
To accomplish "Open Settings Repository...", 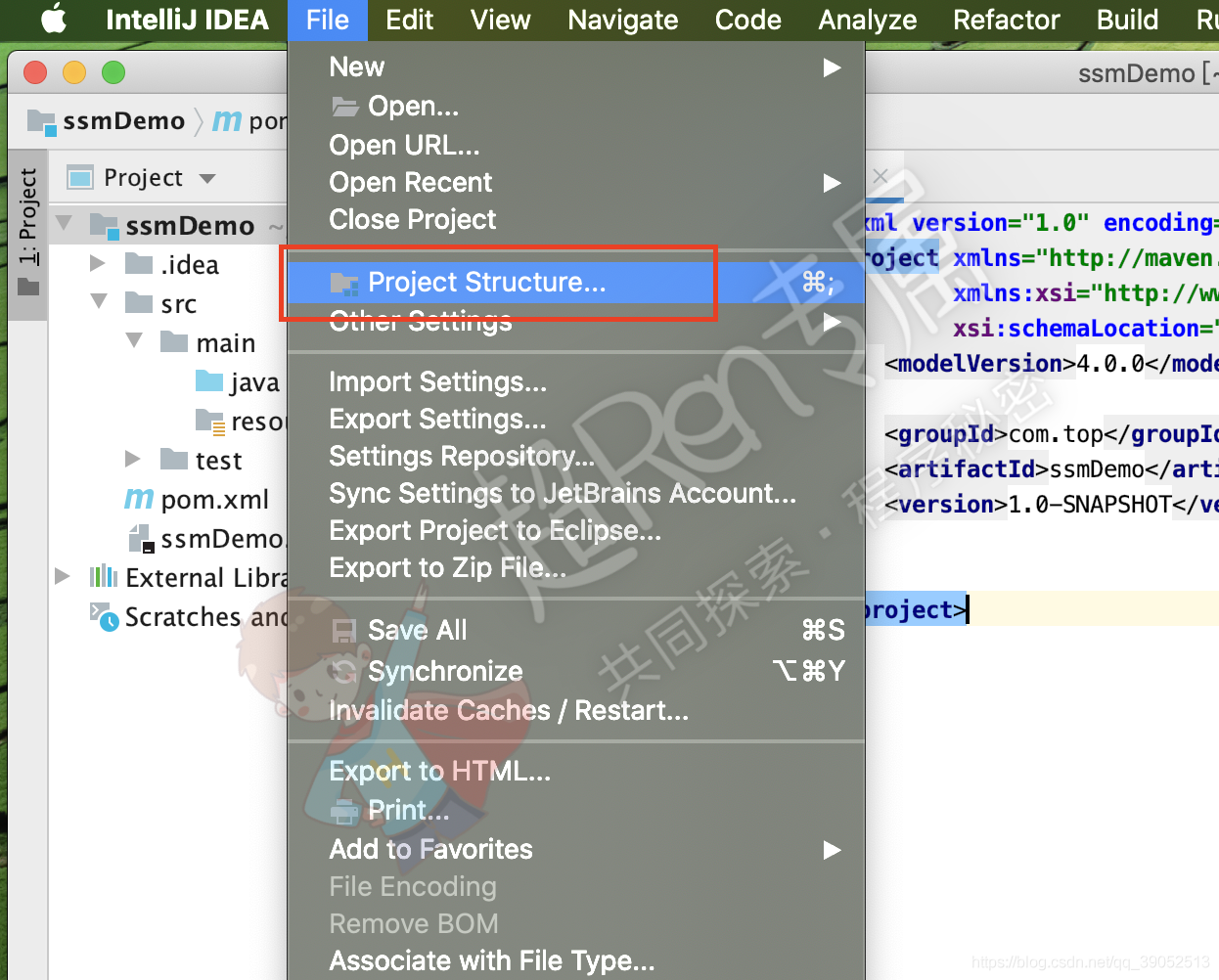I will coord(576,456).
